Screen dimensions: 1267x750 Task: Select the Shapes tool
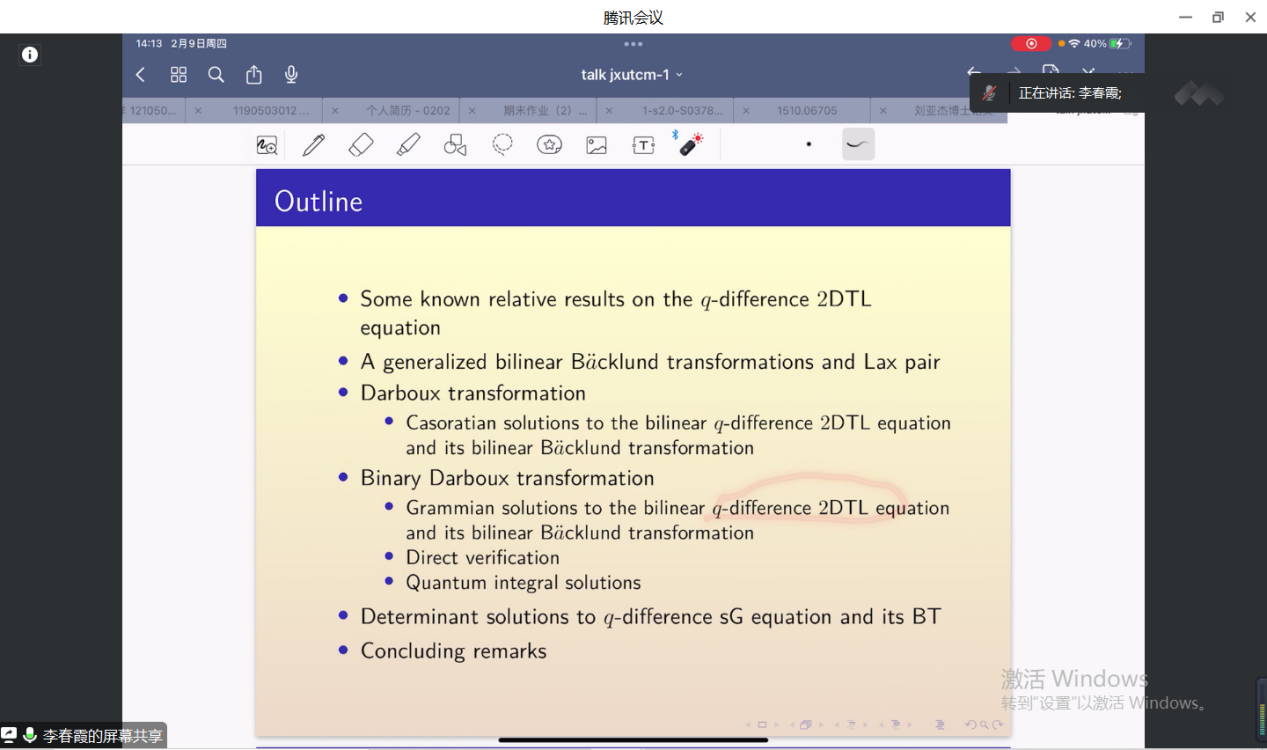pyautogui.click(x=455, y=146)
